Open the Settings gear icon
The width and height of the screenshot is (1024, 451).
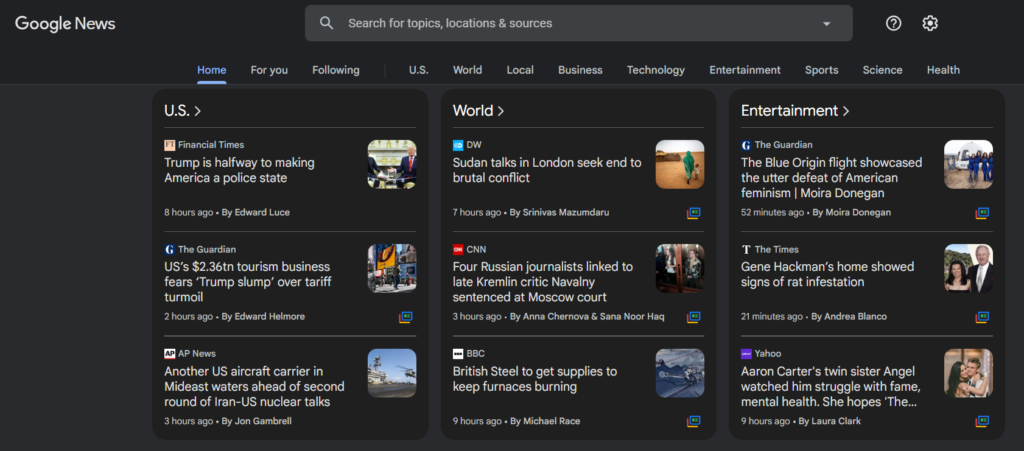(x=930, y=23)
